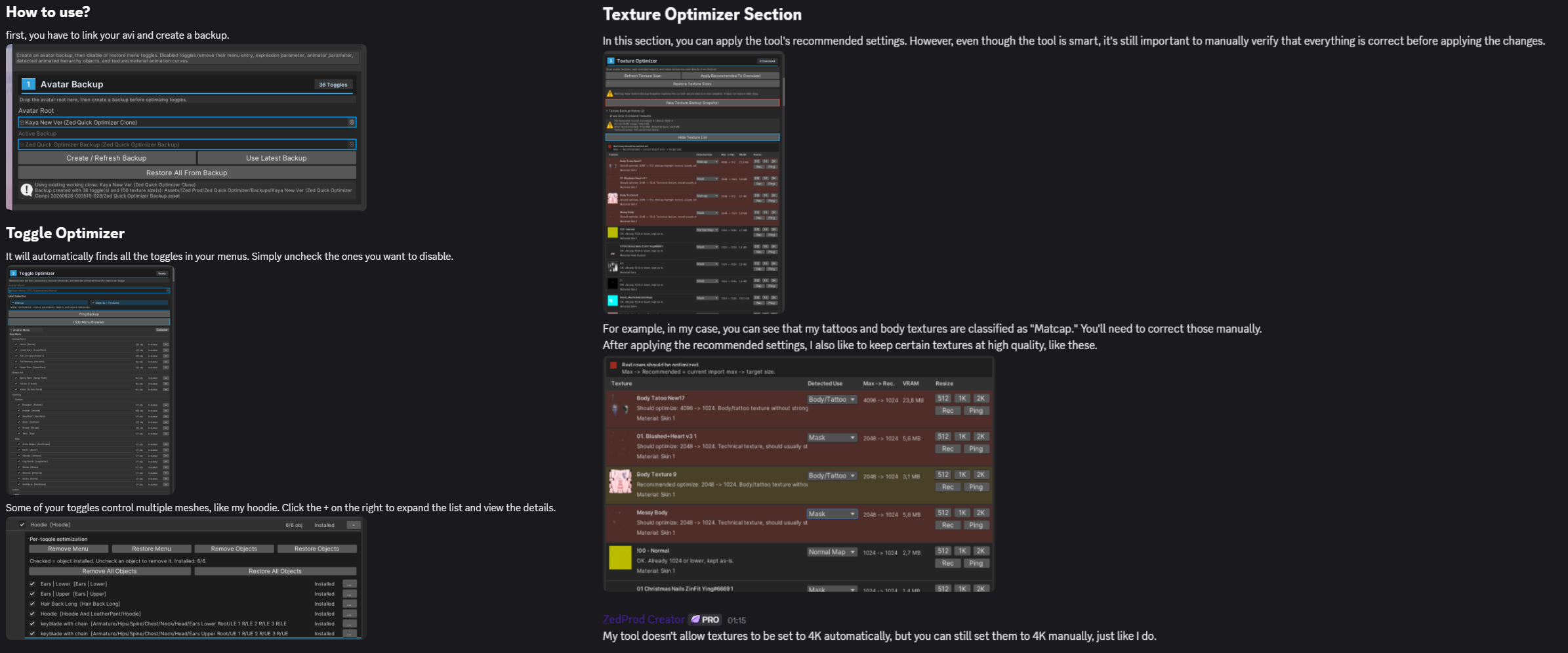Screen dimensions: 1568x653
Task: Click the yellow !00 - Normal texture thumbnail
Action: point(620,558)
